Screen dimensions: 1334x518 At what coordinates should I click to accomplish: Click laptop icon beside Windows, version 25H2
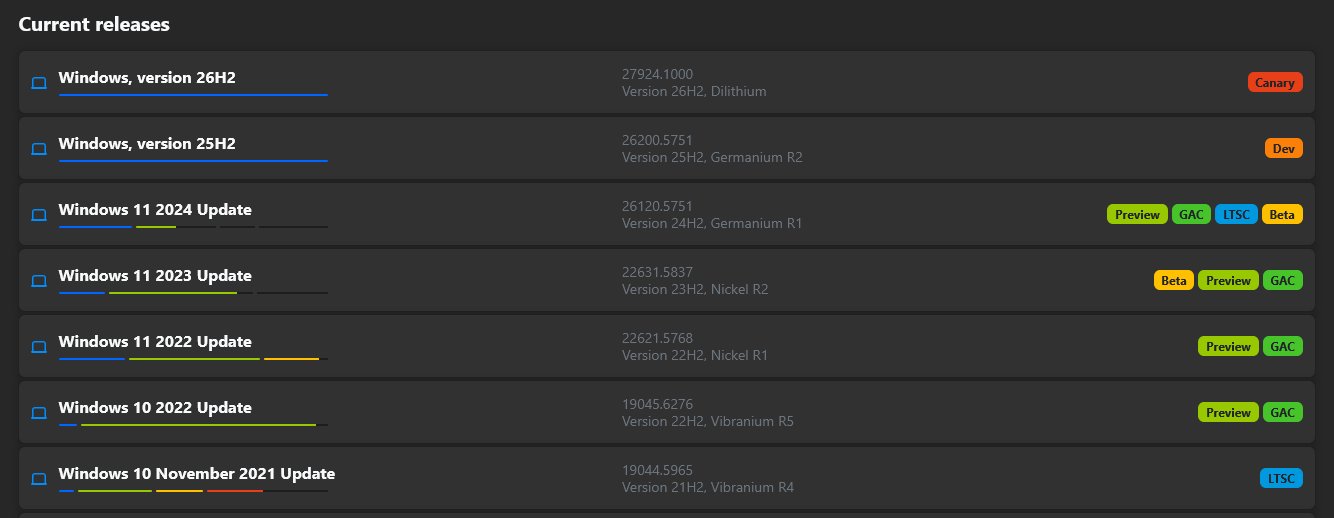pos(39,149)
